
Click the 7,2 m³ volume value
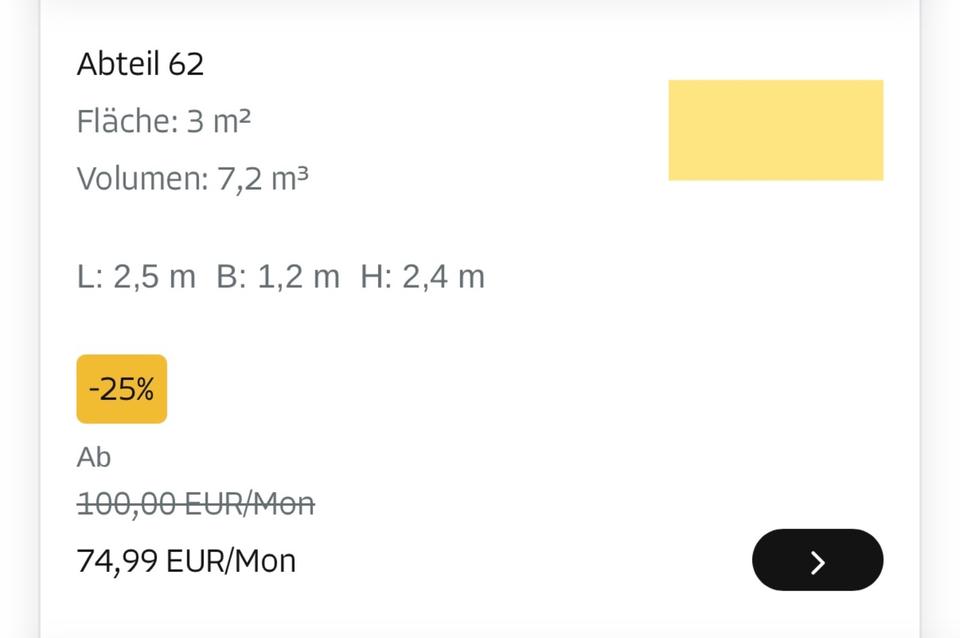point(263,179)
